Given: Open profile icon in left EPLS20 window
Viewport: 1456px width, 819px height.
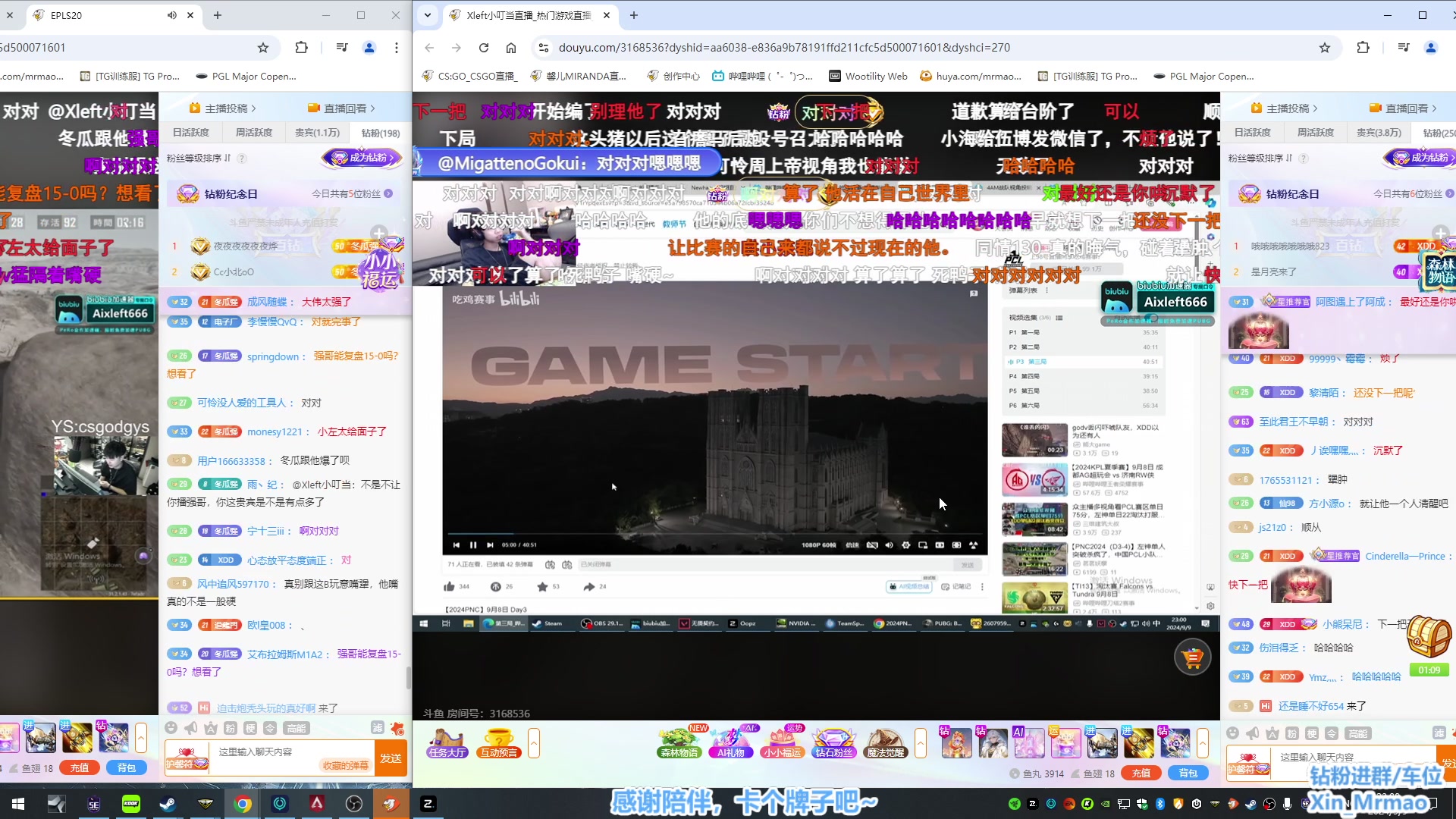Looking at the screenshot, I should tap(369, 48).
